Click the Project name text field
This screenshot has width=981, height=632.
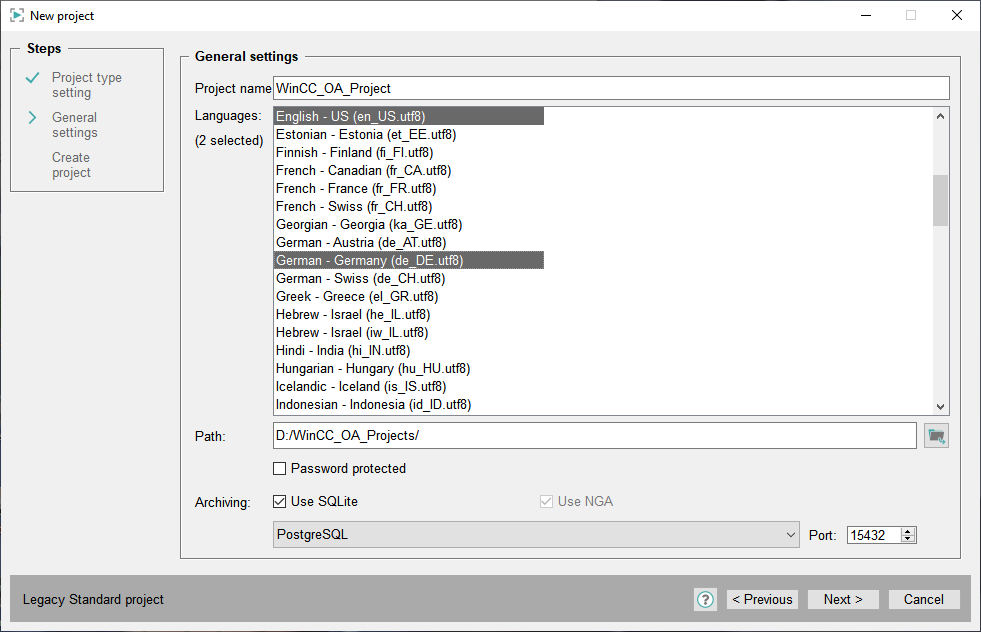(610, 88)
